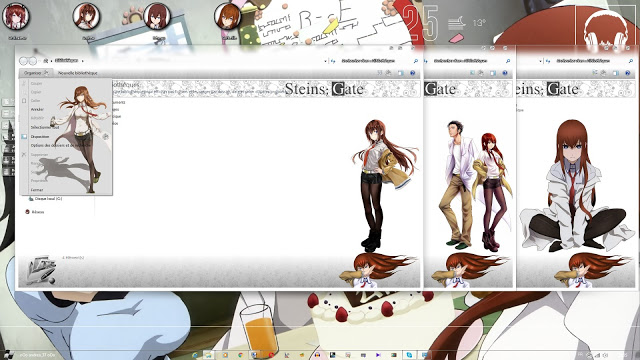This screenshot has height=360, width=640.
Task: Select Sélectionner tout in the Organiser menu
Action: (45, 127)
